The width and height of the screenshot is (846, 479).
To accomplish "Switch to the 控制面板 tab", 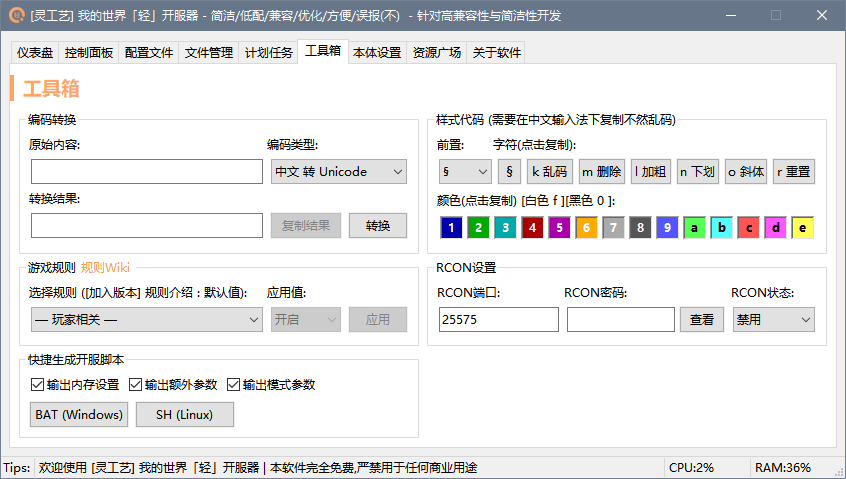I will 88,52.
